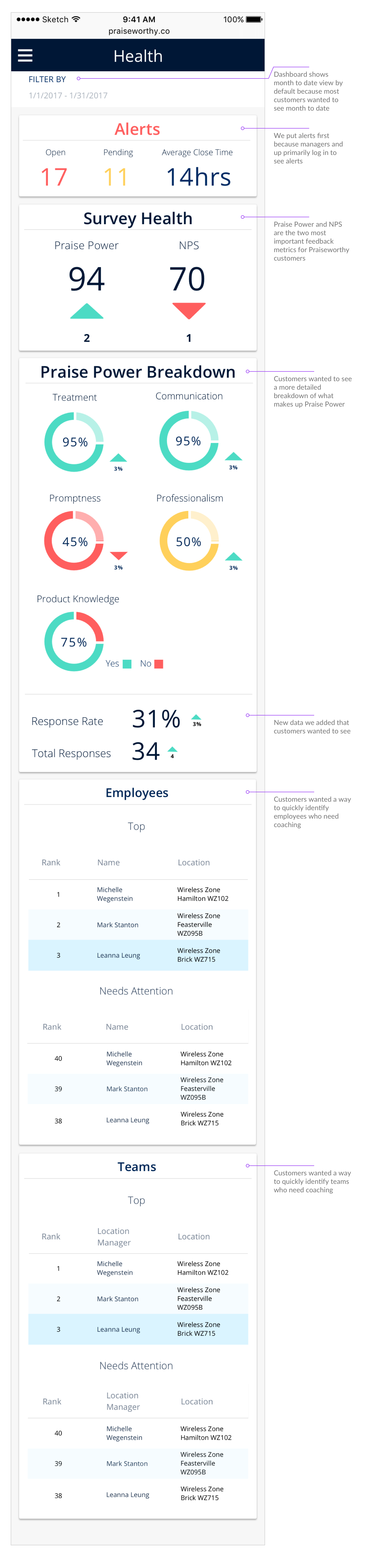Tap the Response Rate 31% value
Image resolution: width=381 pixels, height=1568 pixels.
pos(156,719)
